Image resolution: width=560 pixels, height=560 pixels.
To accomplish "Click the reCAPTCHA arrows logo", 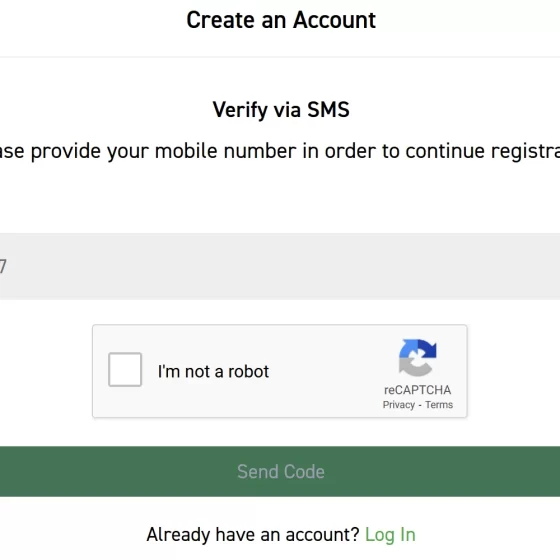I will [x=418, y=358].
